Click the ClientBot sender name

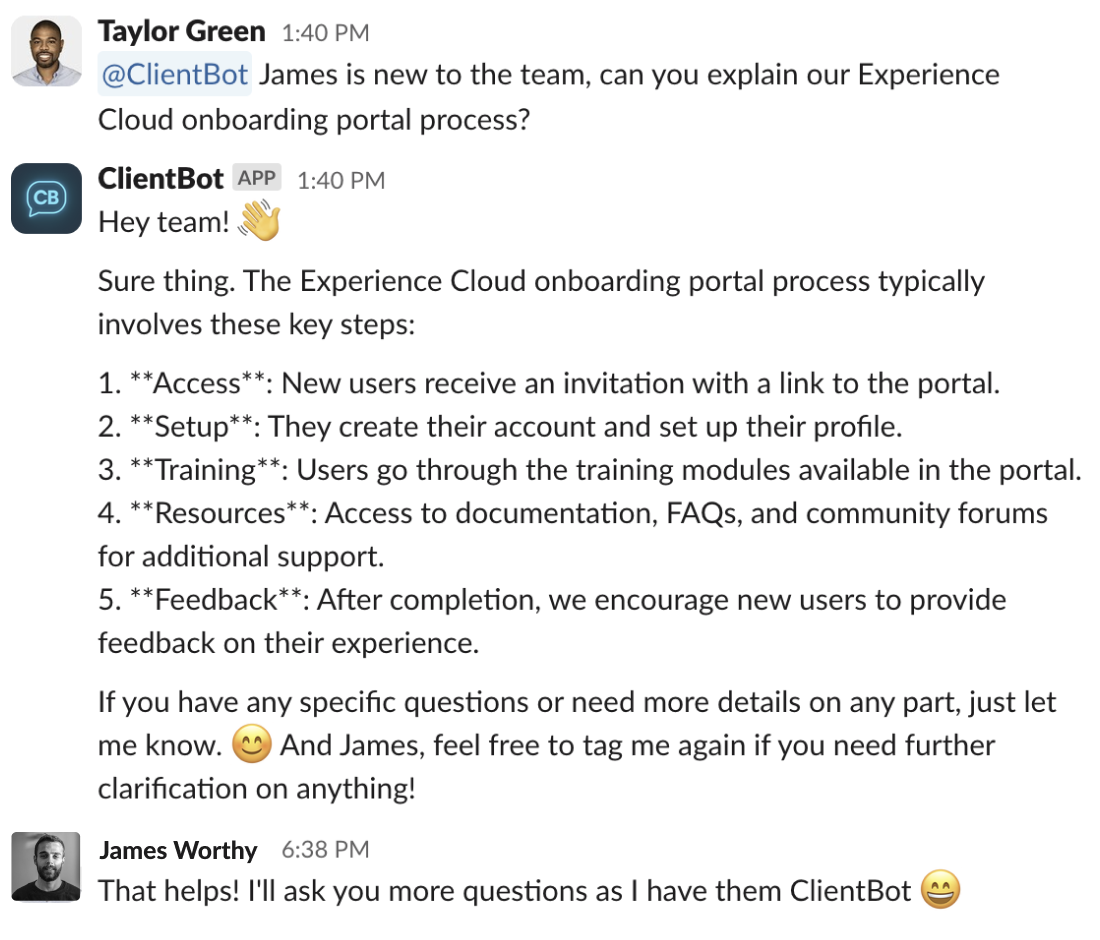coord(161,179)
